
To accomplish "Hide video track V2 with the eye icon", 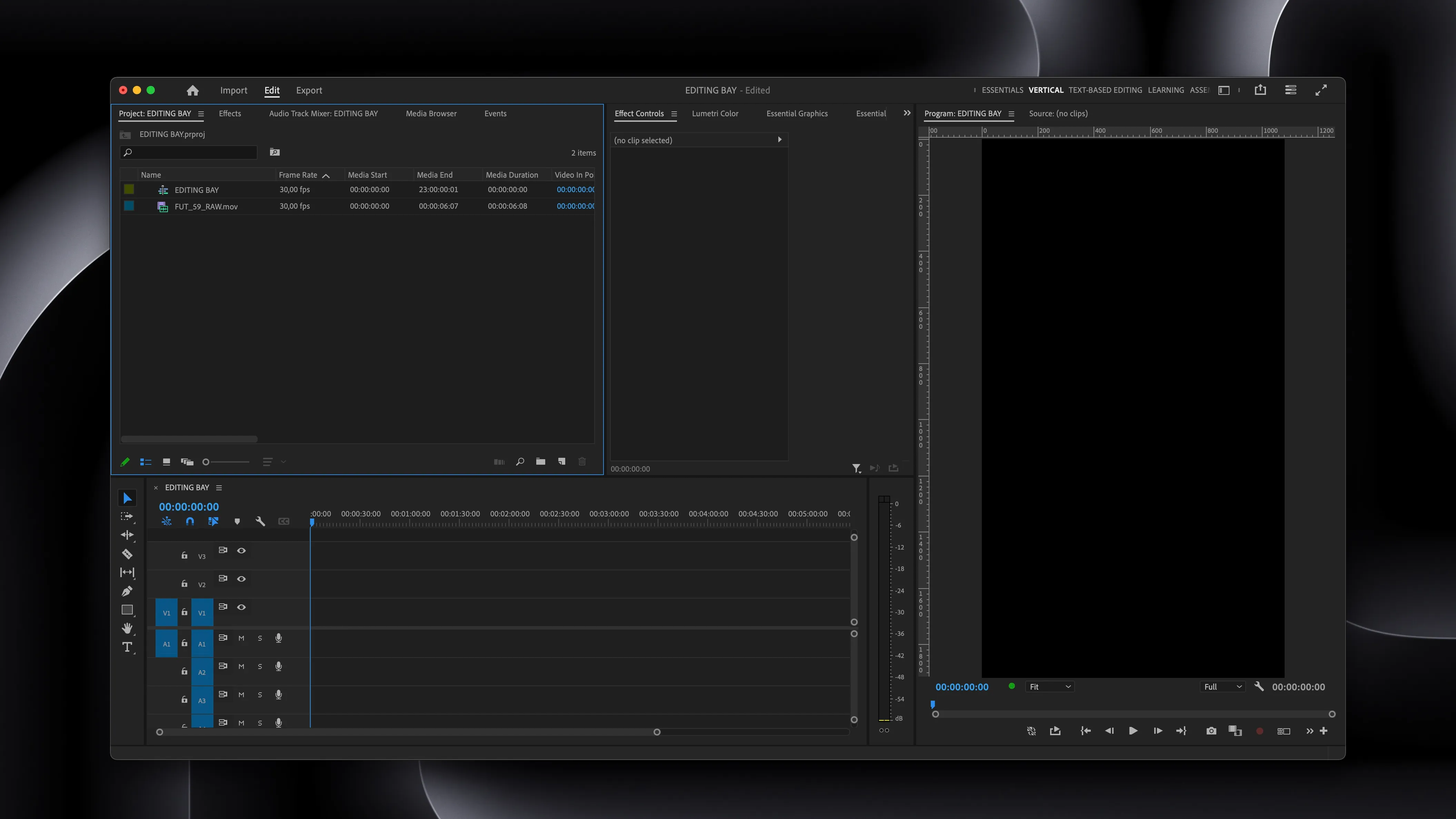I will click(x=242, y=579).
